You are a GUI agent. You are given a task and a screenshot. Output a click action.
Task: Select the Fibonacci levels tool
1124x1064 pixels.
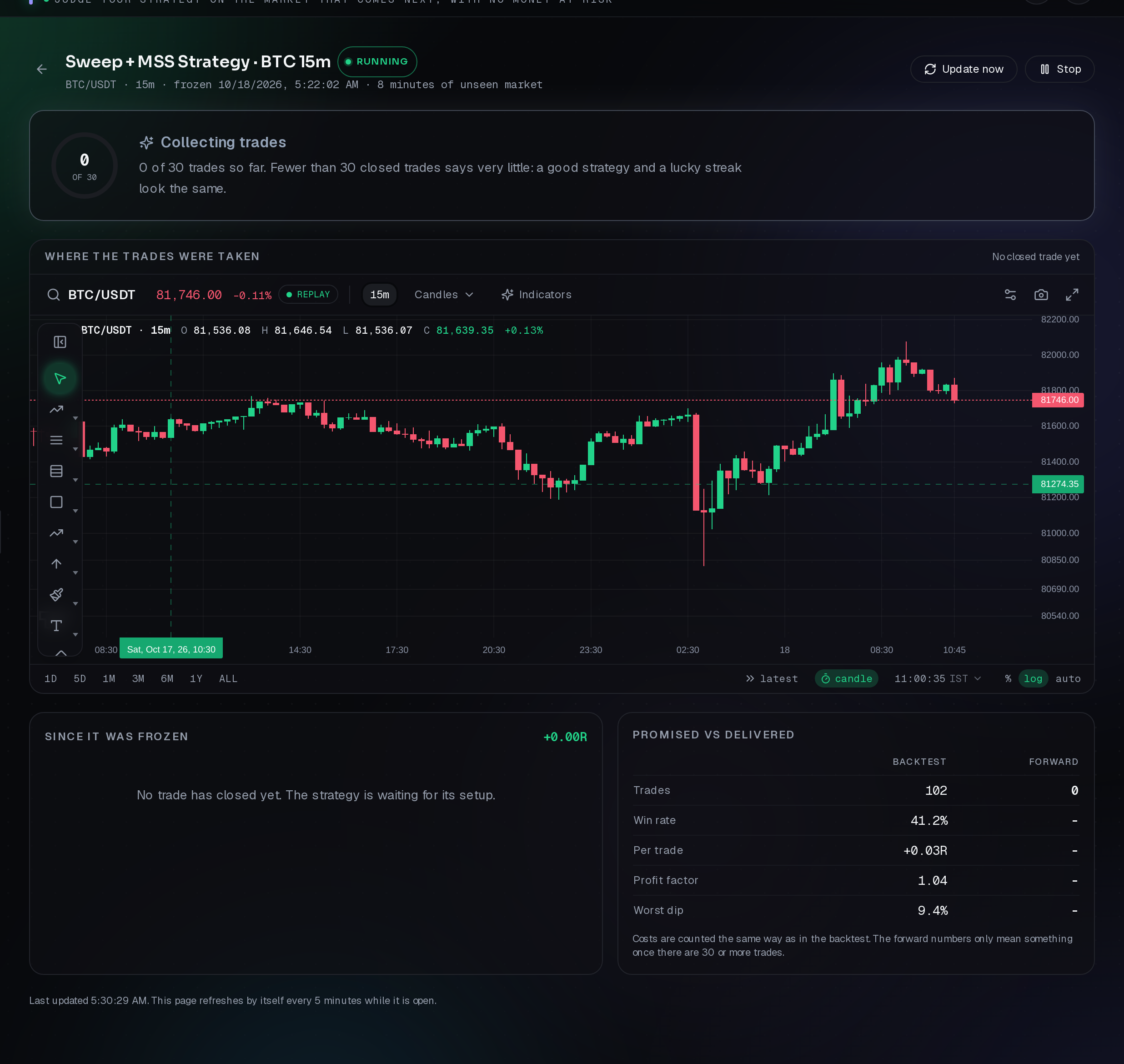click(56, 471)
